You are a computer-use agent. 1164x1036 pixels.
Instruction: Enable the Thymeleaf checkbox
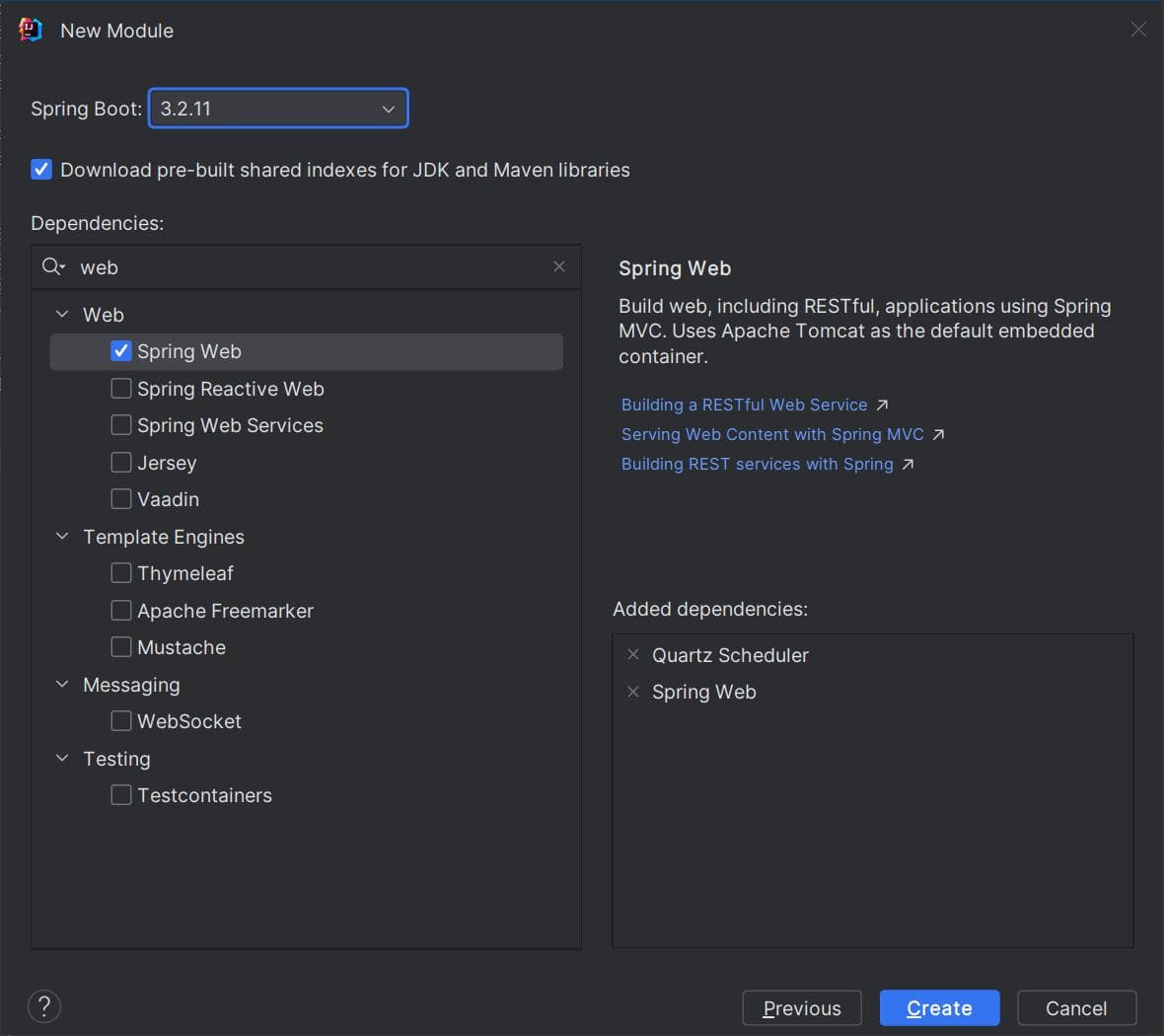[x=121, y=573]
